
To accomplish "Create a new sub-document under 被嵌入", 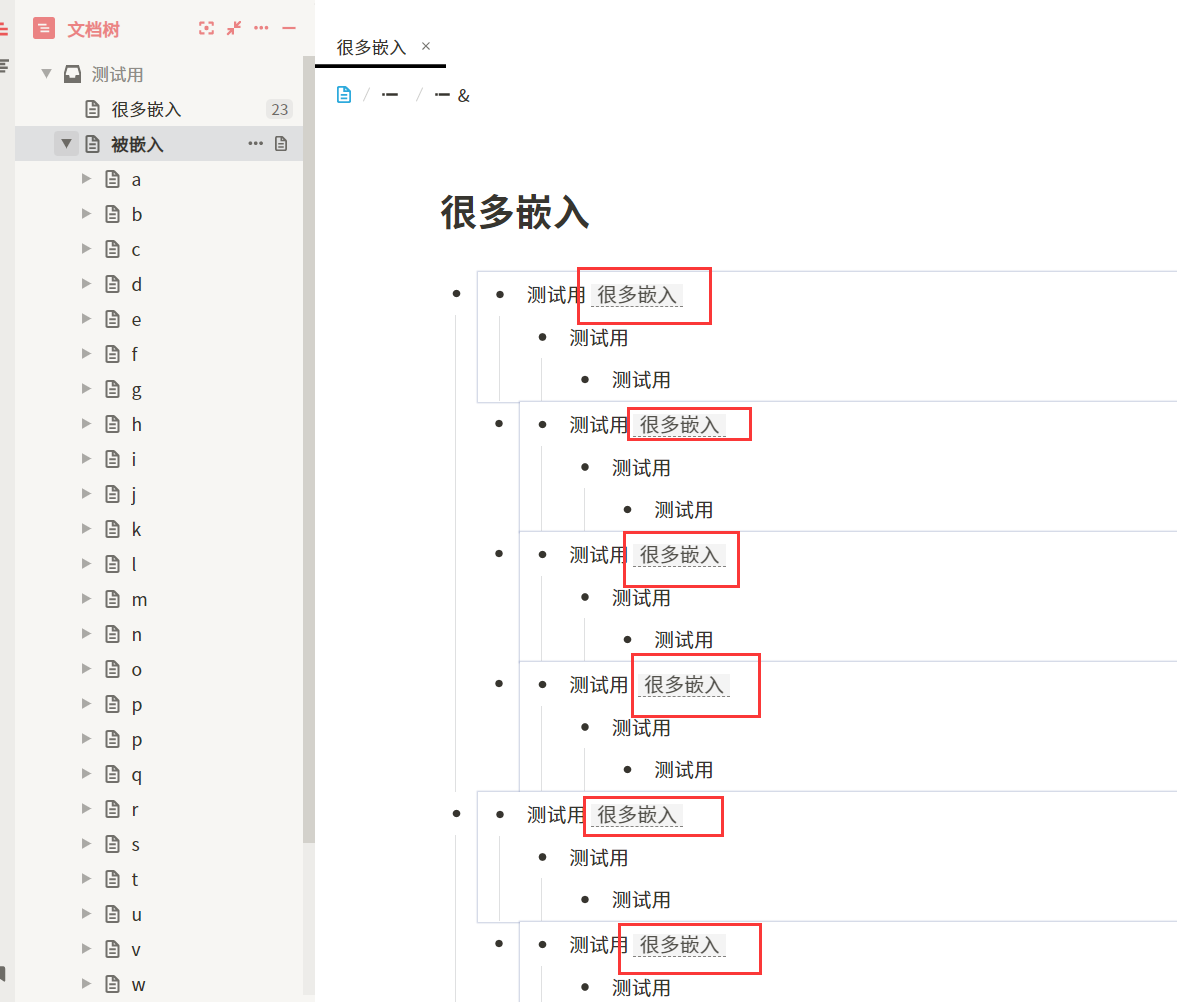I will click(x=281, y=143).
